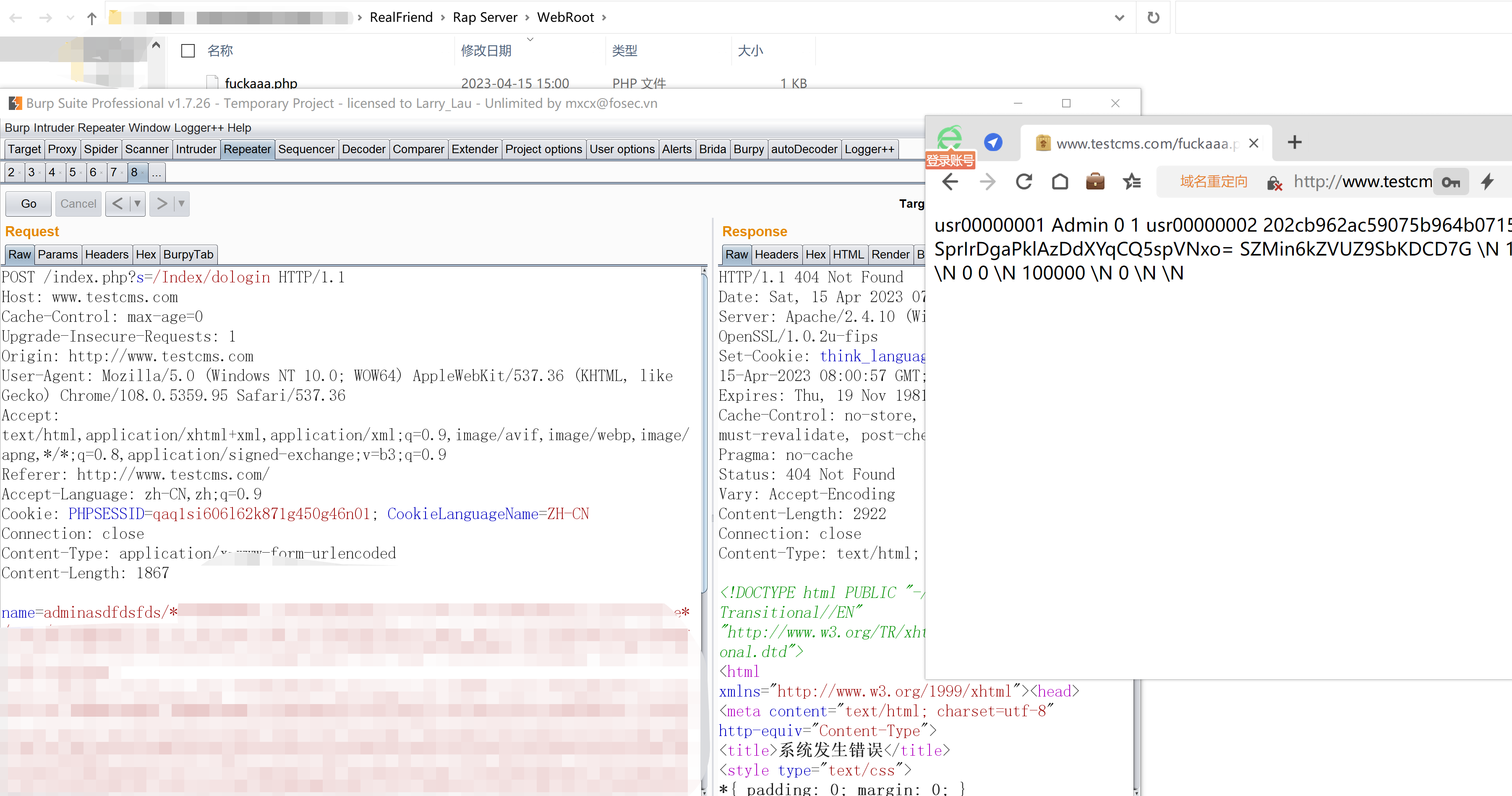This screenshot has width=1512, height=796.
Task: Click the Burp Suite window logo icon
Action: pyautogui.click(x=15, y=103)
